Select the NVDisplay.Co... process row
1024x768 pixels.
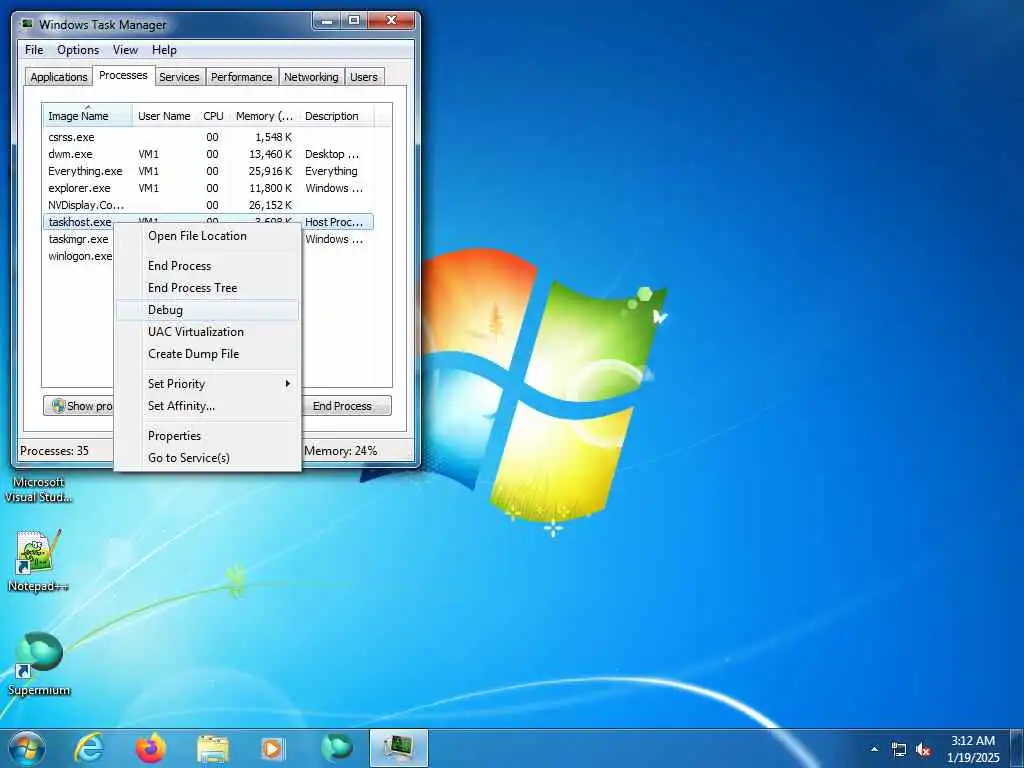tap(208, 205)
